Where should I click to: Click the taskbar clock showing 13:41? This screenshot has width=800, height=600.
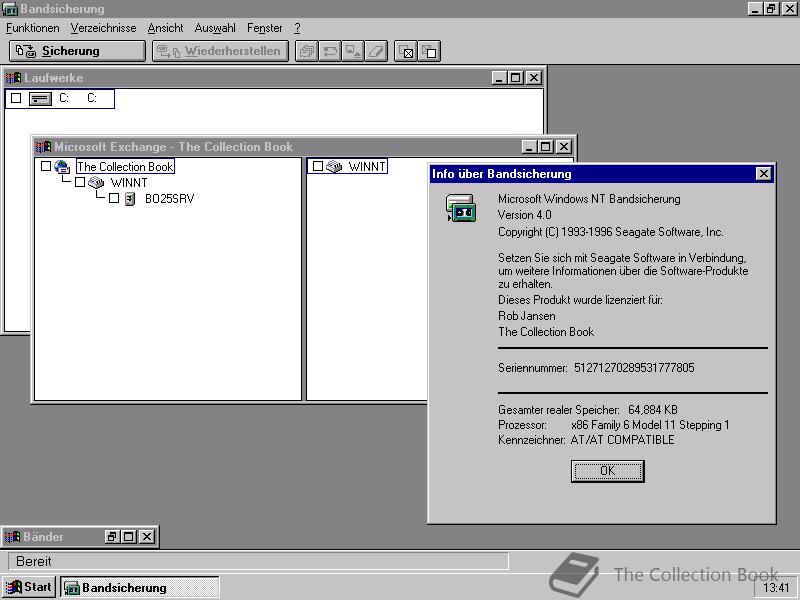pos(776,588)
